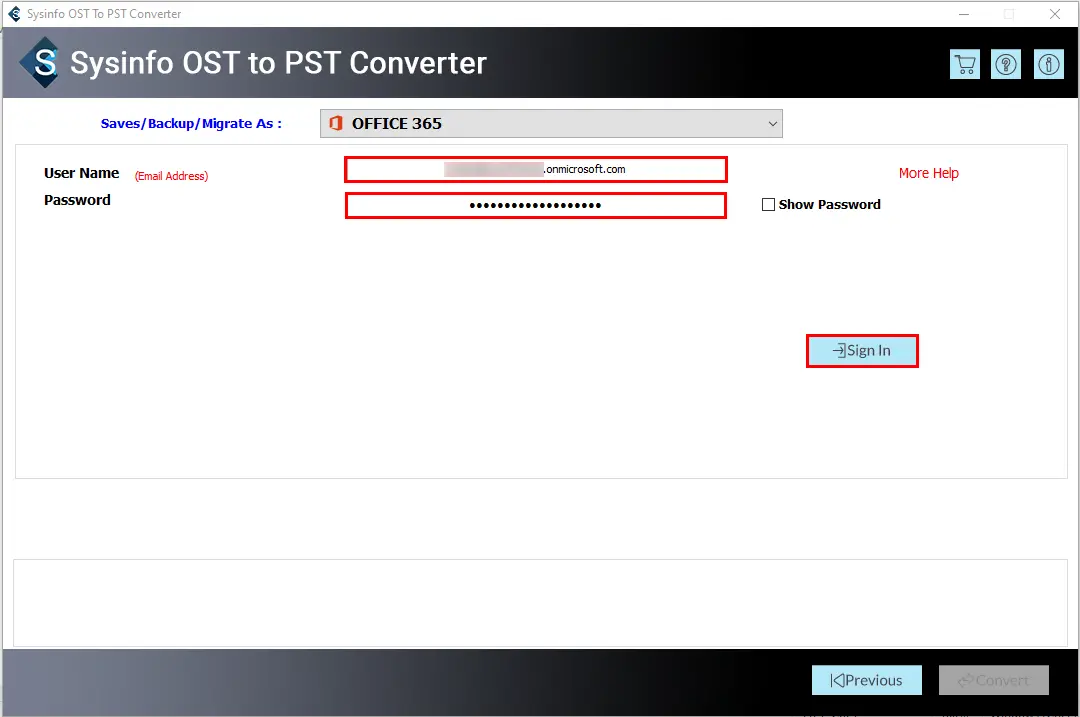Click the 'Password' label
The height and width of the screenshot is (717, 1080).
coord(77,200)
